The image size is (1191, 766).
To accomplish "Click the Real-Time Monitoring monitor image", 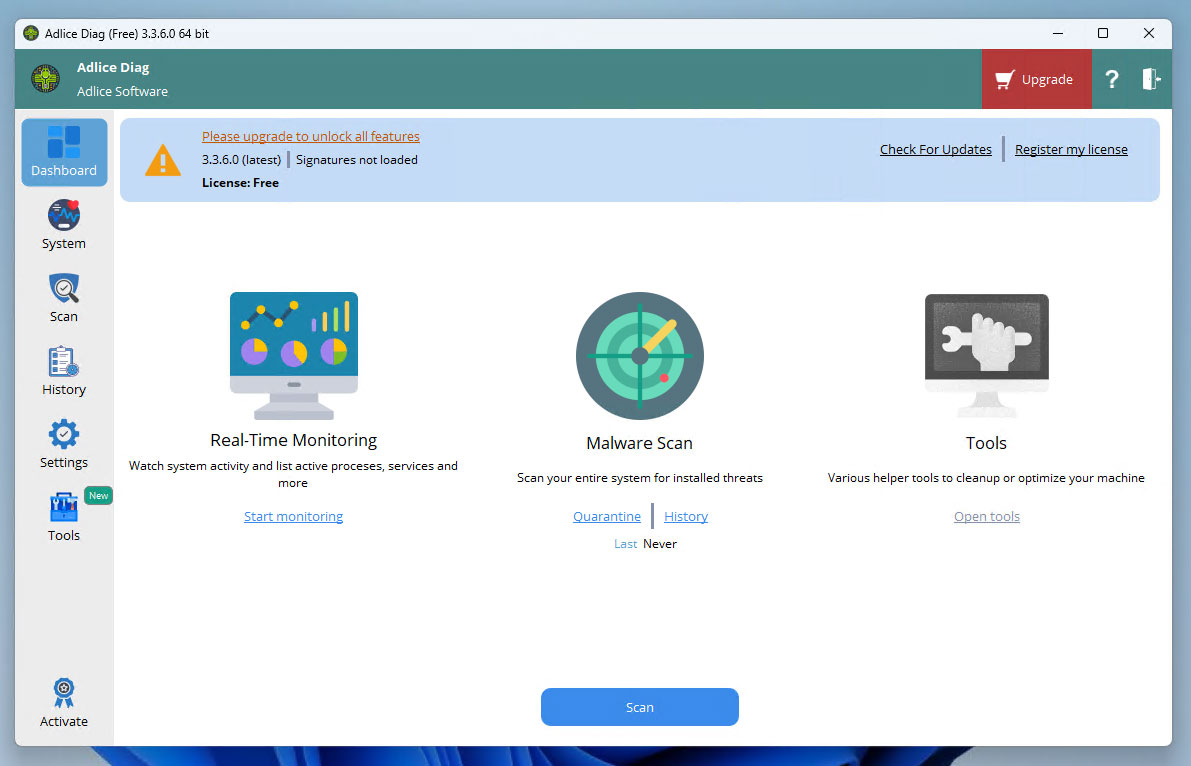I will pos(293,355).
